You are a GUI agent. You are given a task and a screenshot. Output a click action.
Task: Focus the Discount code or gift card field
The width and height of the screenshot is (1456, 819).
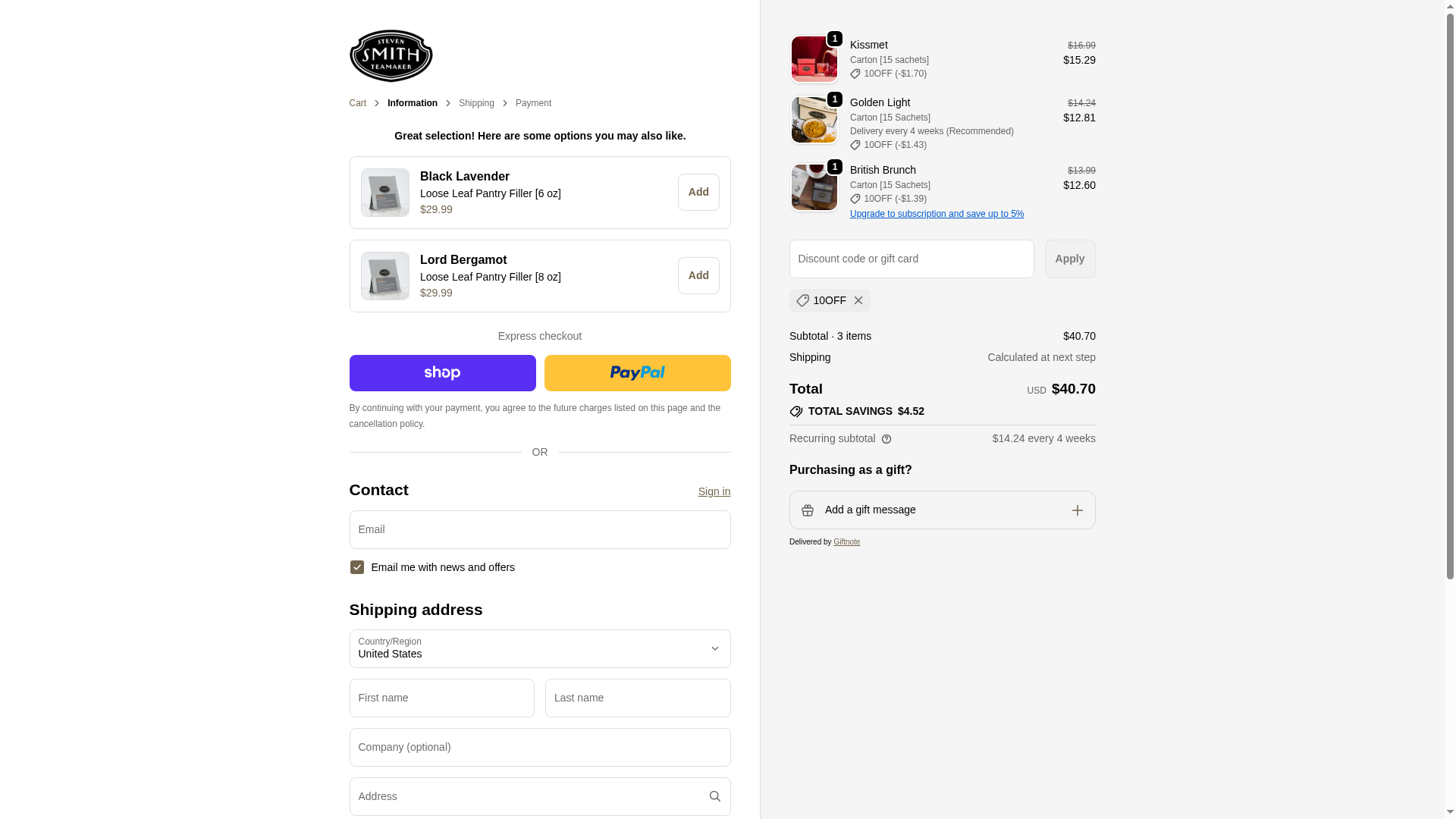pyautogui.click(x=911, y=259)
